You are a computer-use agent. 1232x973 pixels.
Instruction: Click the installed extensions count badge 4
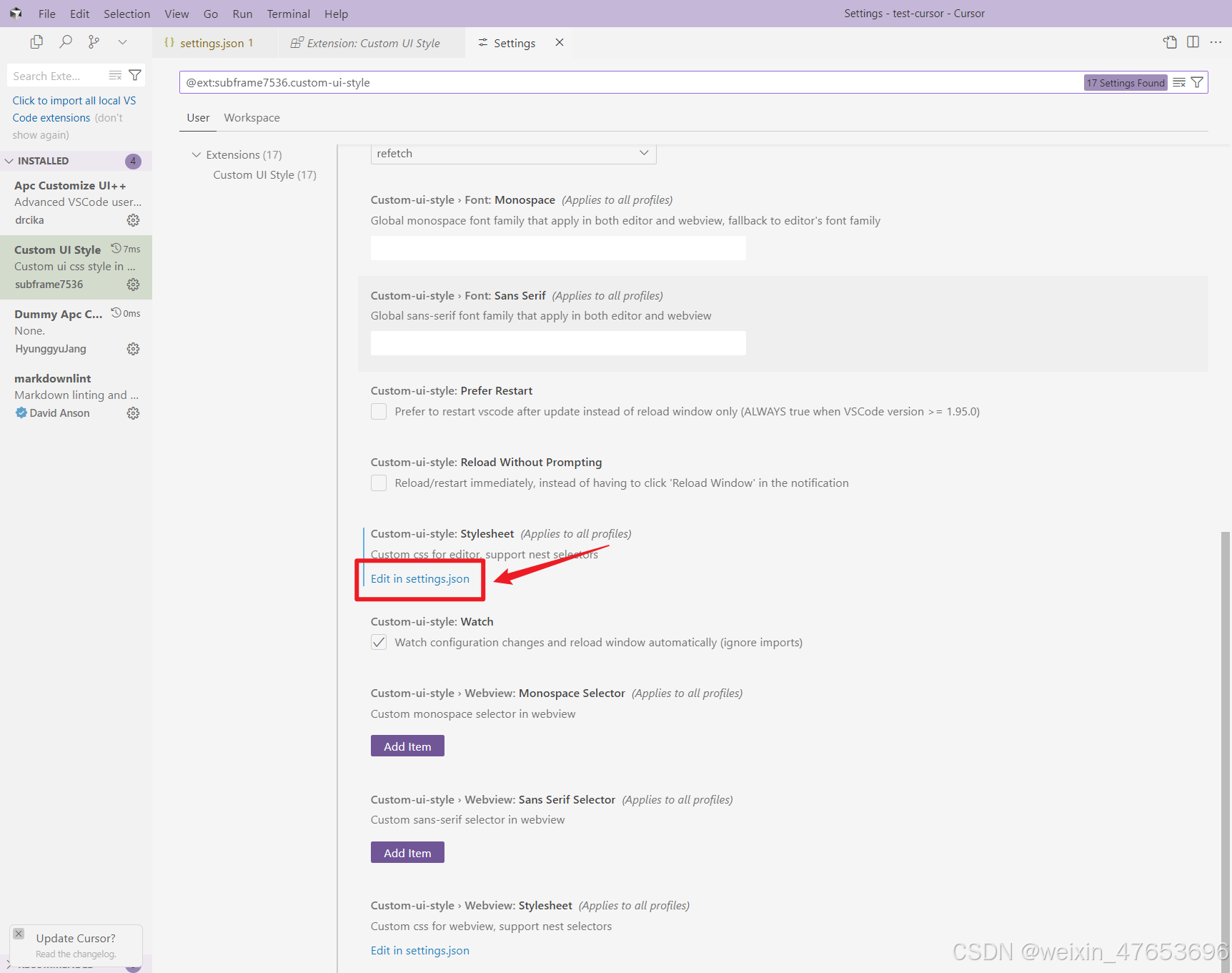133,161
